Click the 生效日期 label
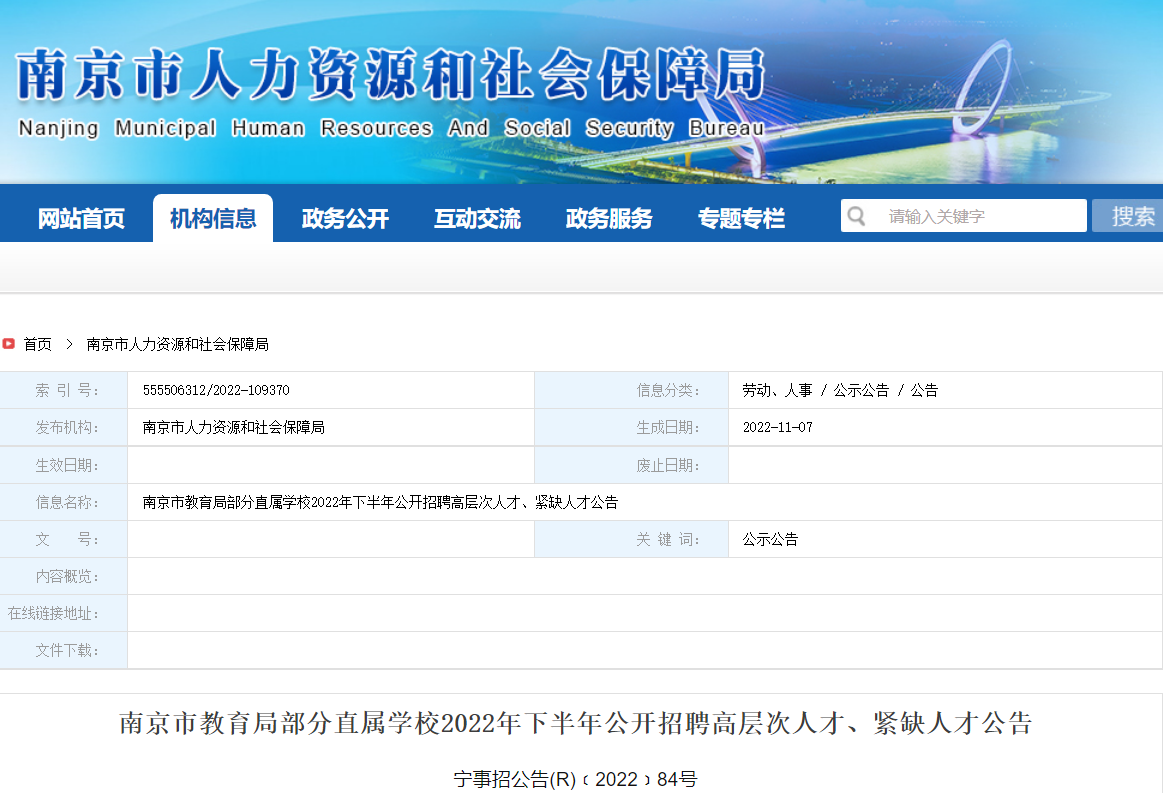Image resolution: width=1163 pixels, height=793 pixels. point(67,465)
